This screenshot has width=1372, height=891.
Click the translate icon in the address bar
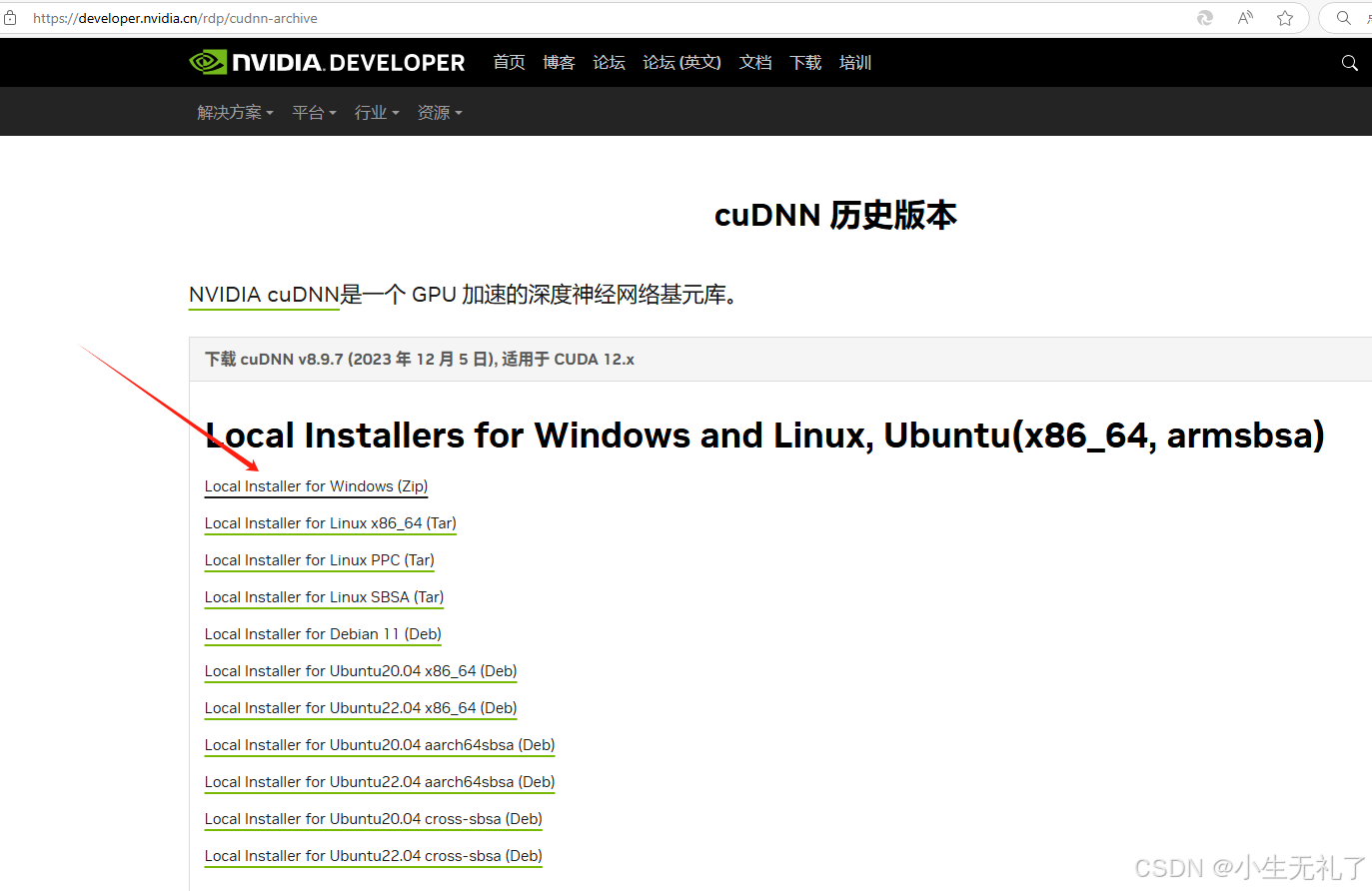pos(1204,17)
